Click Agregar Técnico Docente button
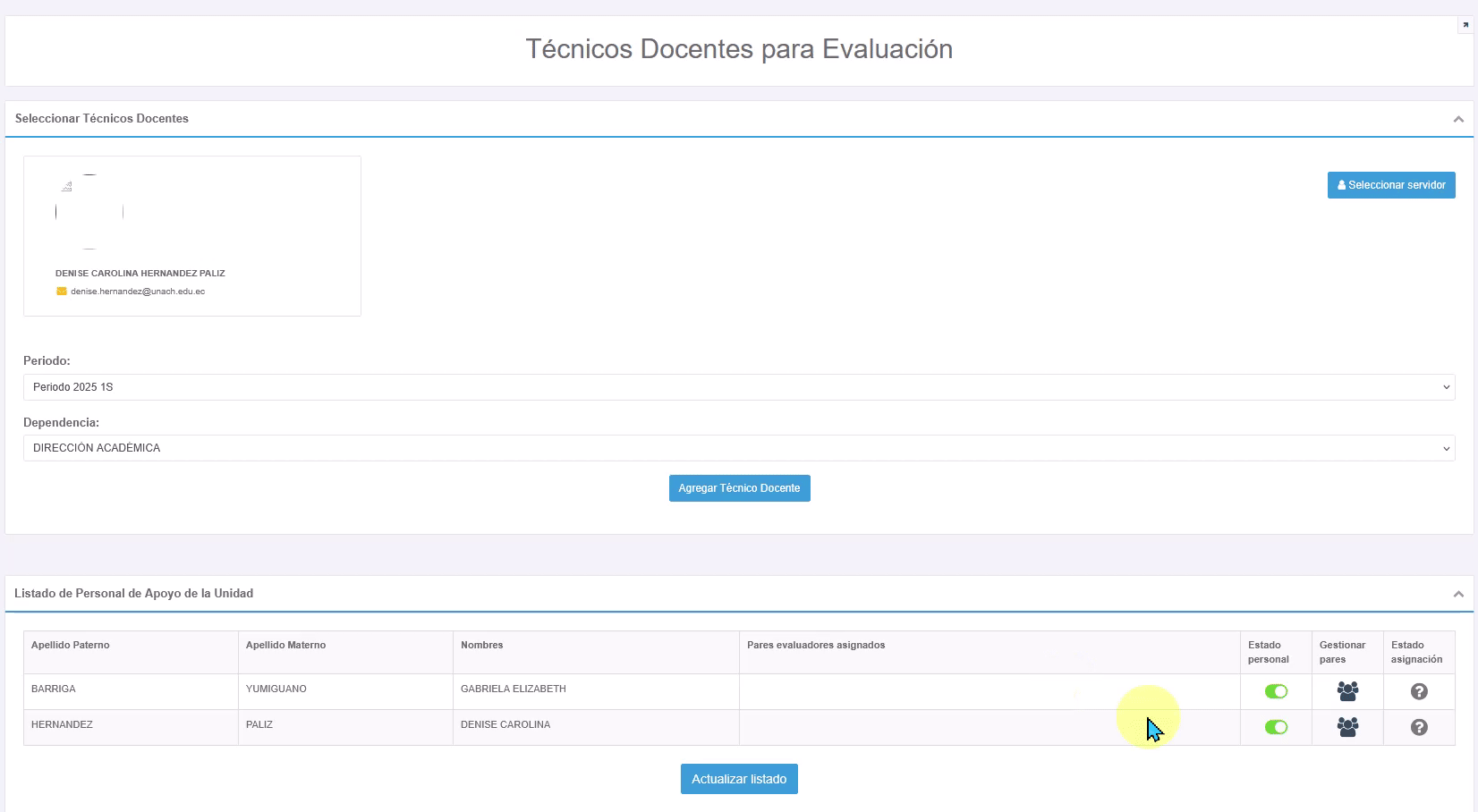Image resolution: width=1478 pixels, height=812 pixels. tap(739, 488)
